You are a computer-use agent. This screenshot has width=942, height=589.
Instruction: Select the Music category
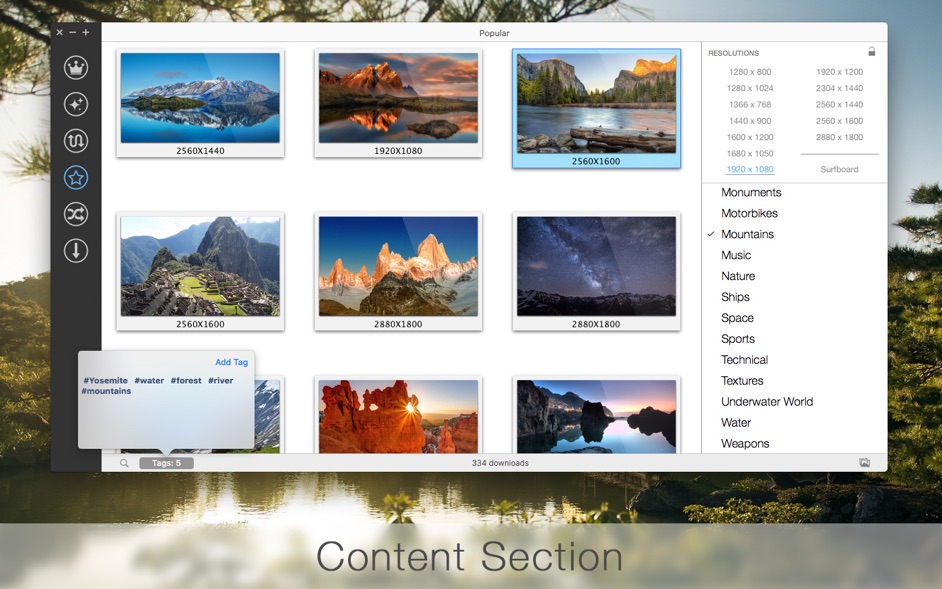[x=736, y=255]
